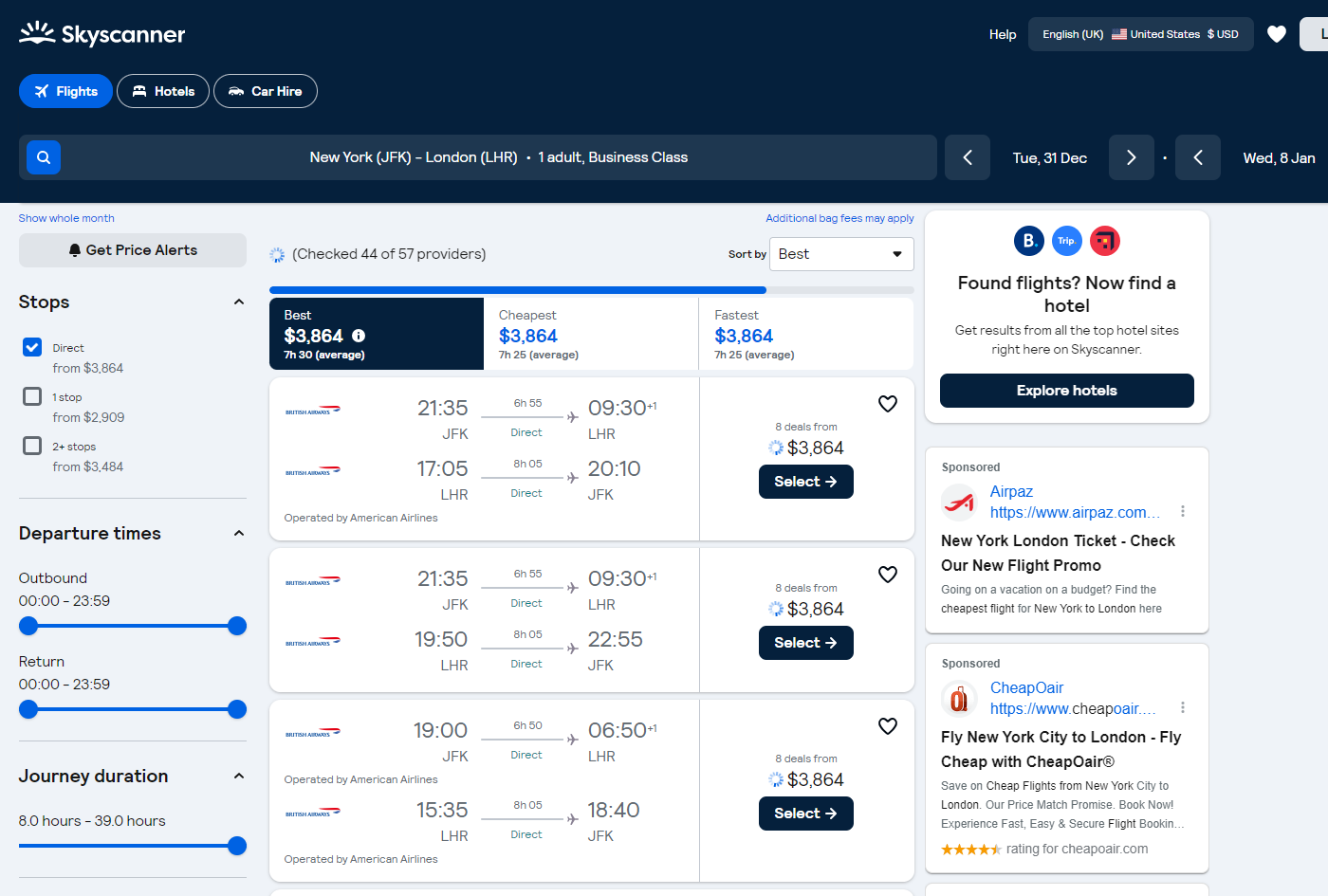Click the info icon next to Best $3,864
The height and width of the screenshot is (896, 1328).
tap(359, 336)
